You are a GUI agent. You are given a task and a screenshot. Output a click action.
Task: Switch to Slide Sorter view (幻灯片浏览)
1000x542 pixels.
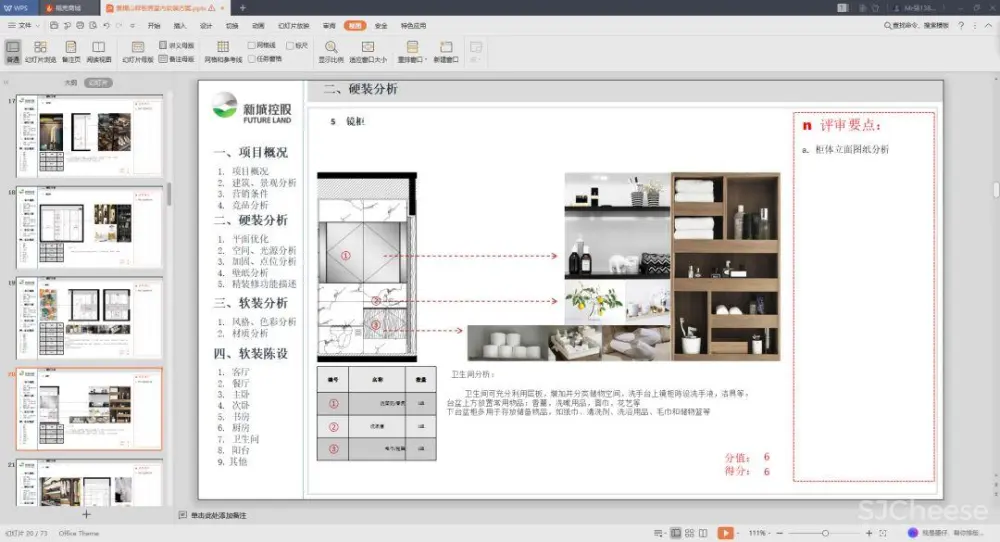tap(40, 51)
